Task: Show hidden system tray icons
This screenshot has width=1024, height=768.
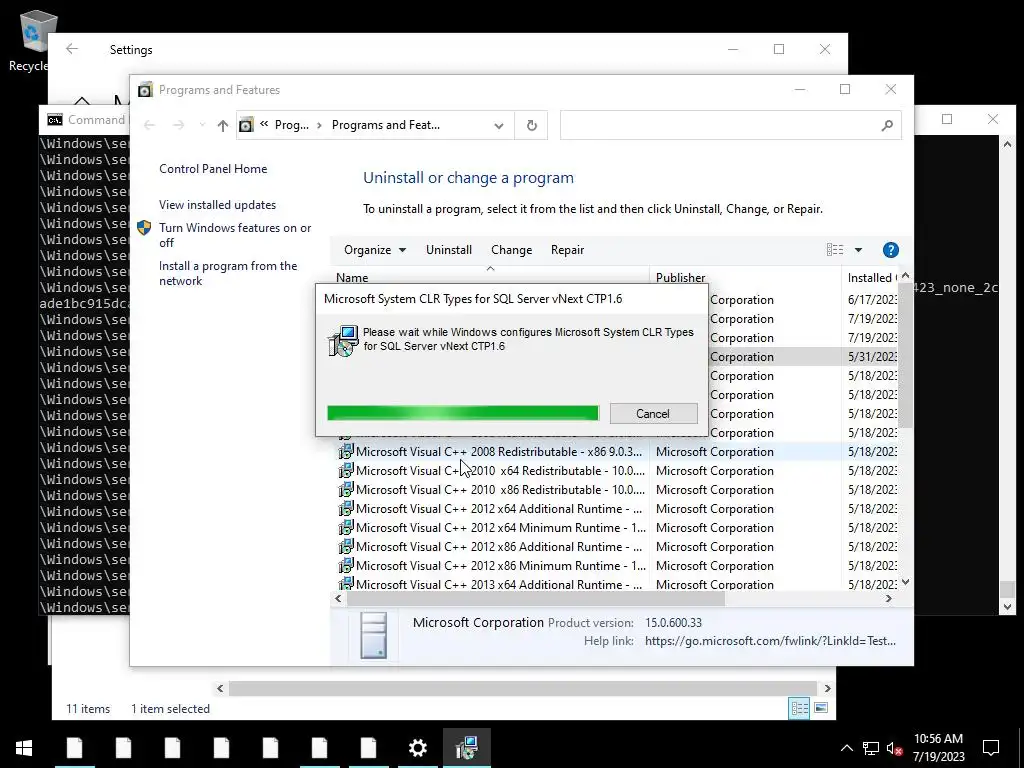Action: click(846, 748)
